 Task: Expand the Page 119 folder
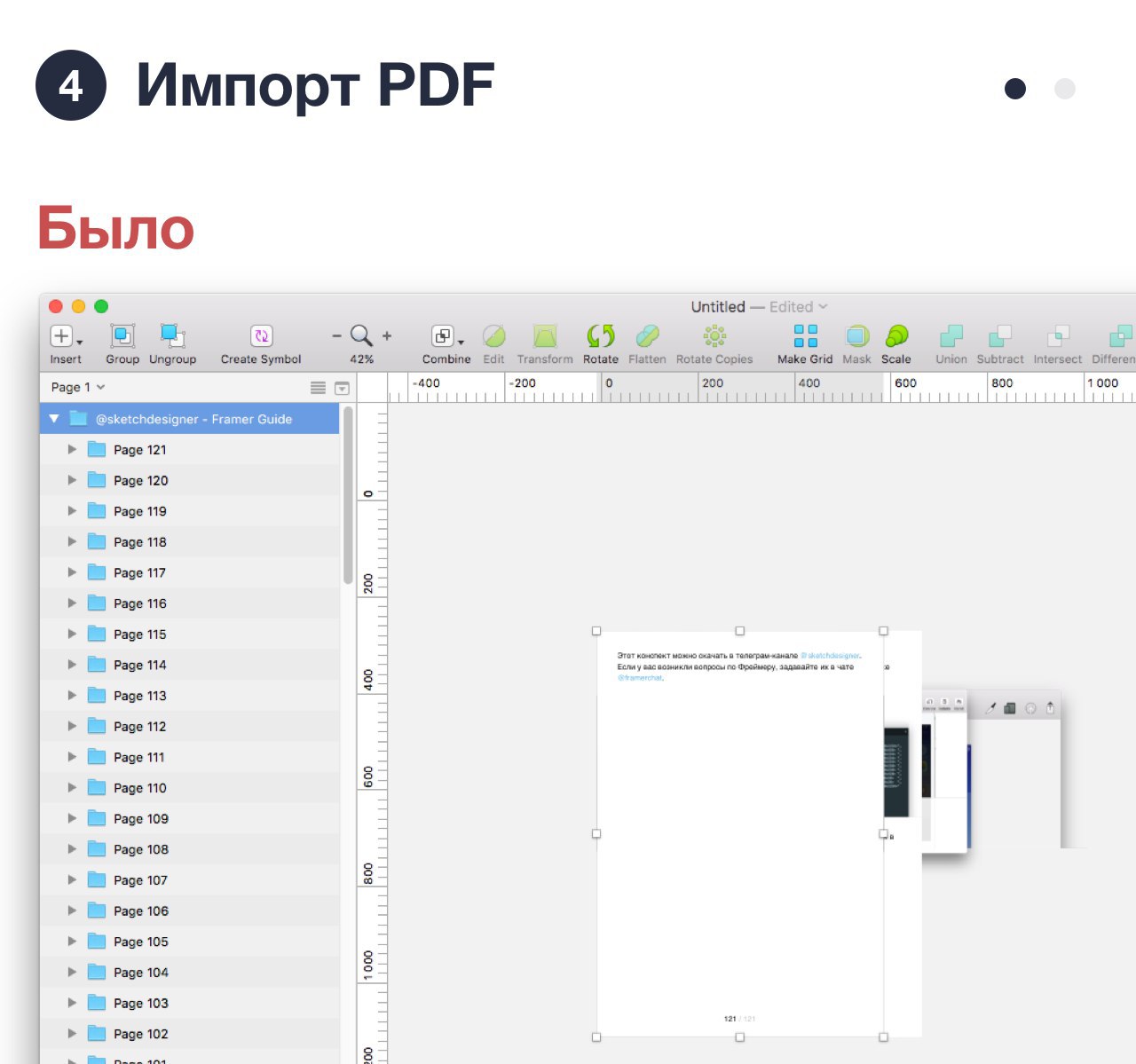click(x=73, y=511)
